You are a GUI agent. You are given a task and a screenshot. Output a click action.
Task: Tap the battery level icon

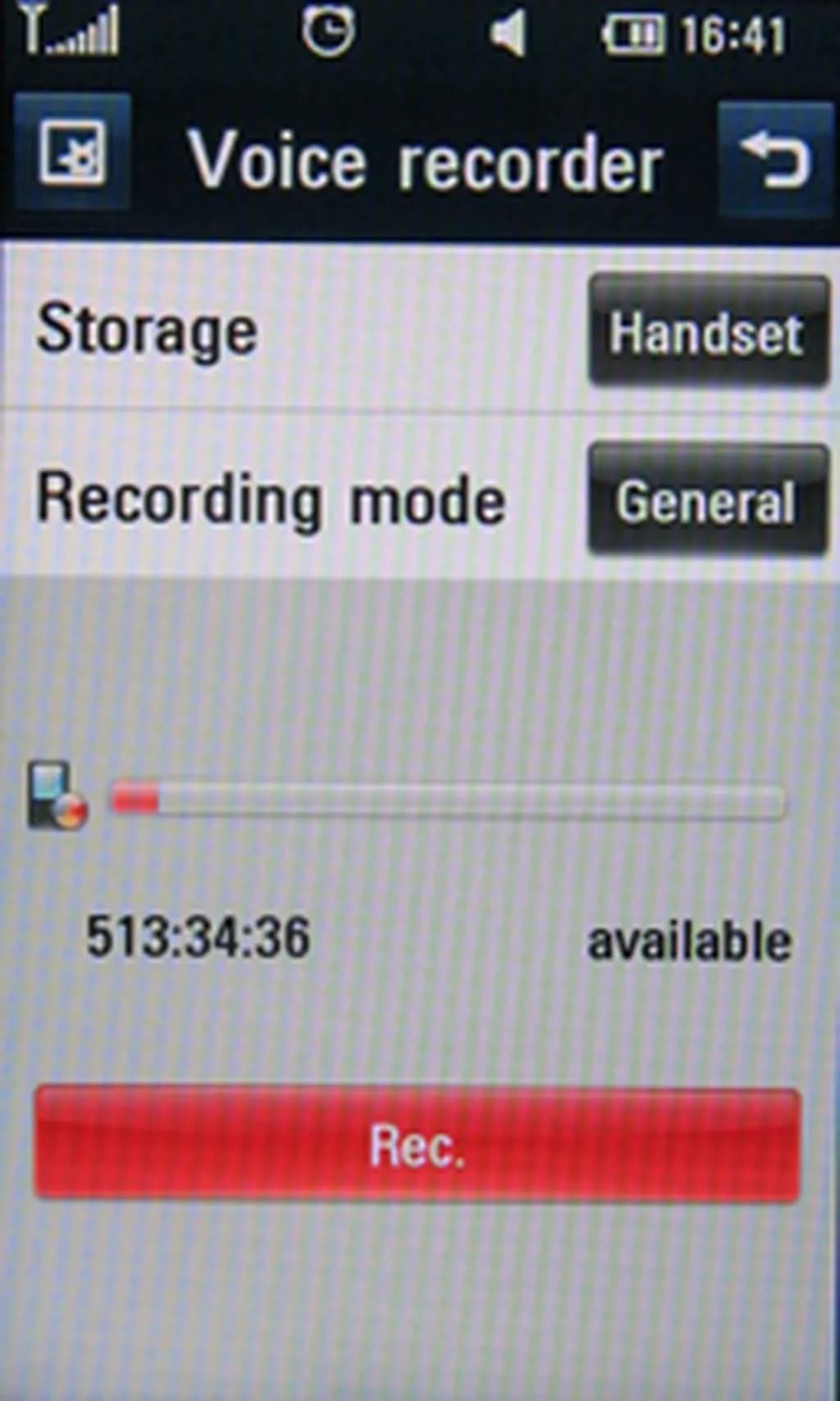tap(632, 36)
